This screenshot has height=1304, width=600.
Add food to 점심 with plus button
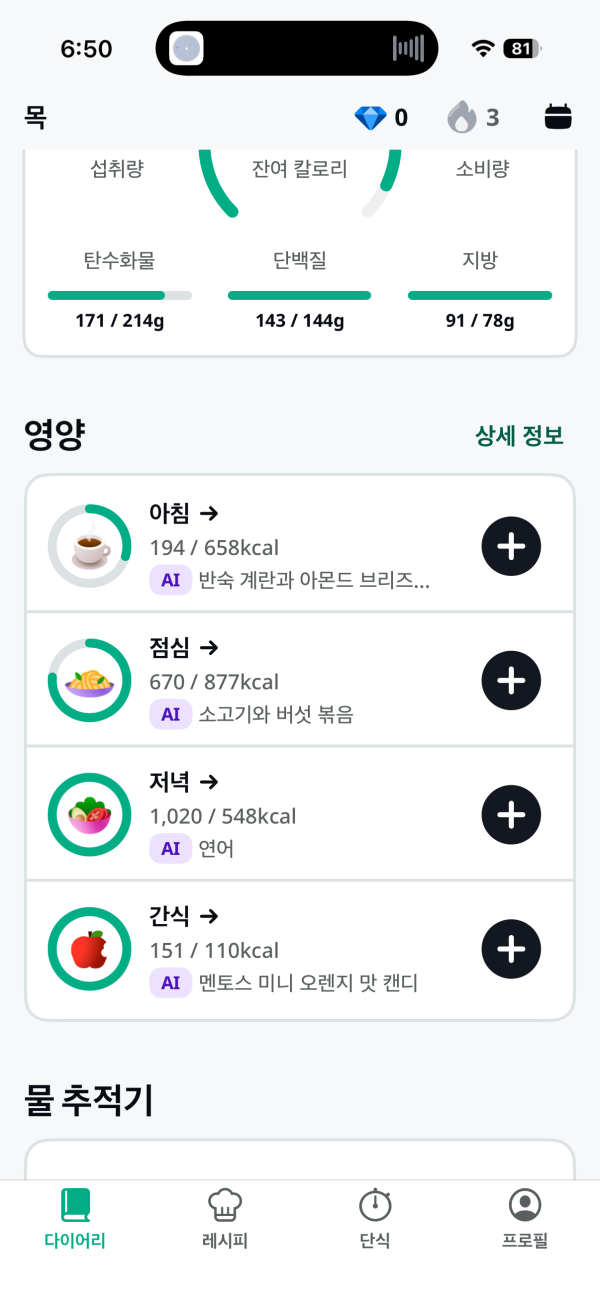point(511,680)
